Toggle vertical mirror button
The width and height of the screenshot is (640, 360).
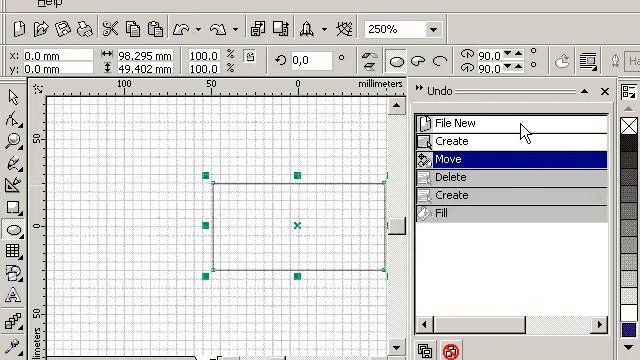(x=369, y=67)
